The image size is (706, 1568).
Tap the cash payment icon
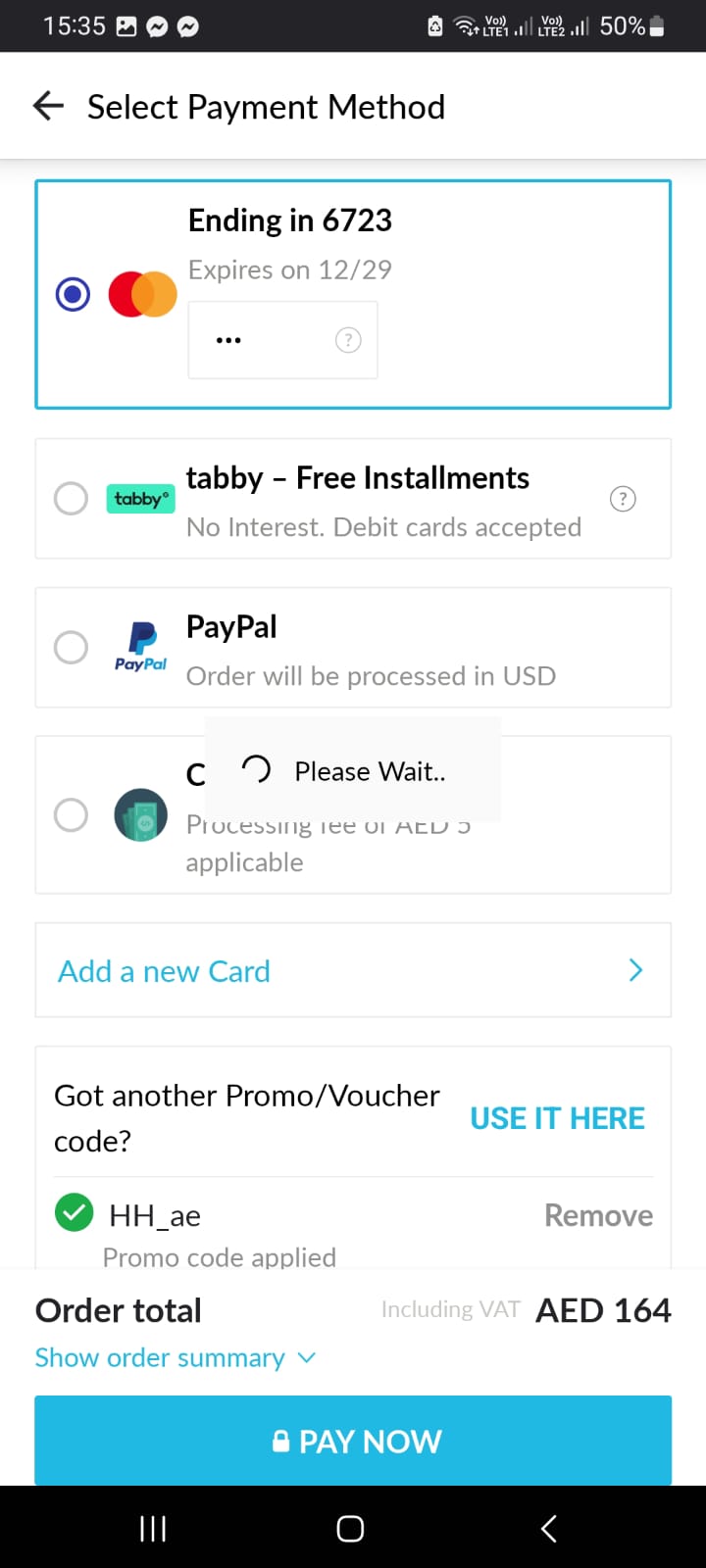pos(141,815)
